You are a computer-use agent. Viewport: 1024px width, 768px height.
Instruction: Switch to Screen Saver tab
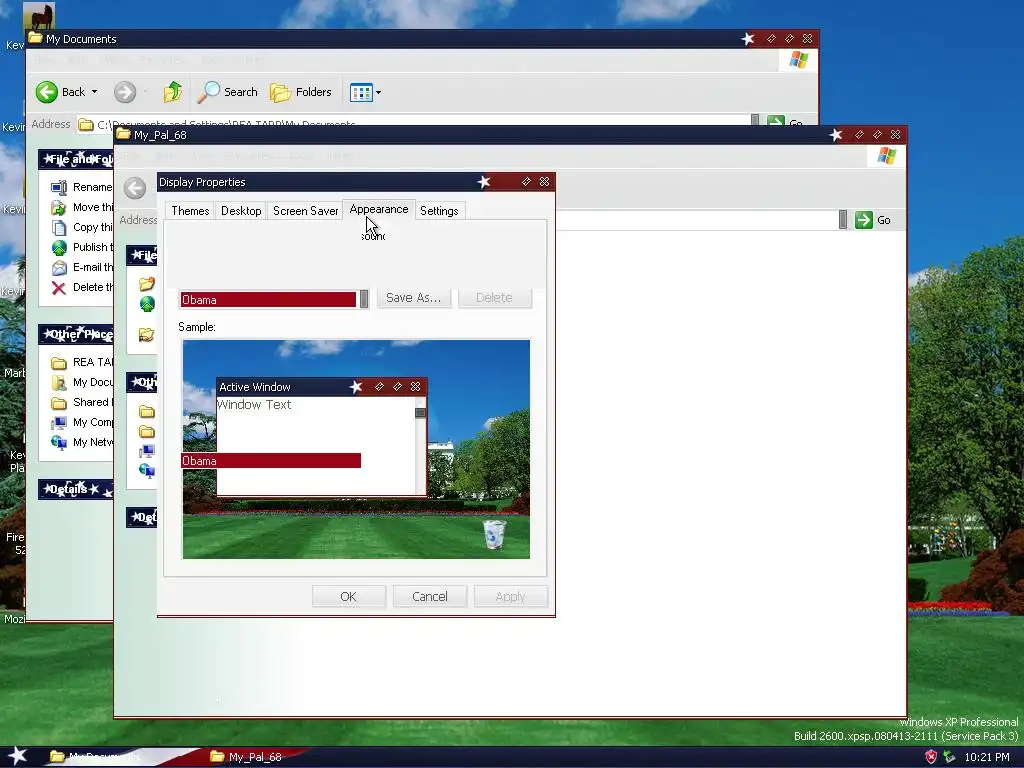pos(306,211)
